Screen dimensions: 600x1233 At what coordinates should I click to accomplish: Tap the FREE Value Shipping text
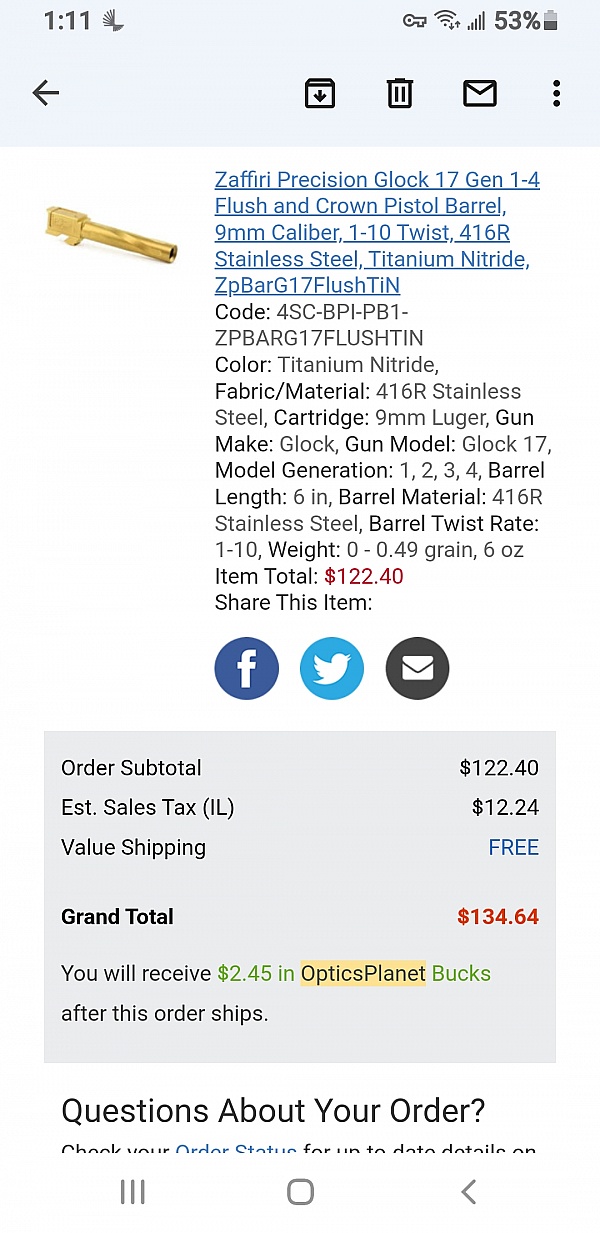(513, 848)
